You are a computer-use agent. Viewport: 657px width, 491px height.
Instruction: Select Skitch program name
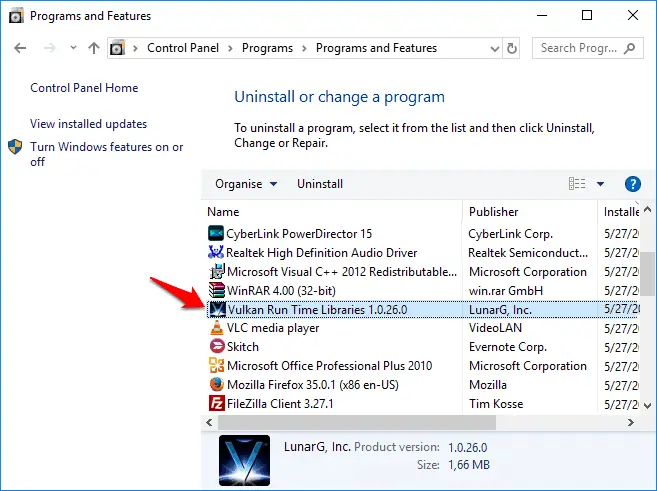coord(243,347)
